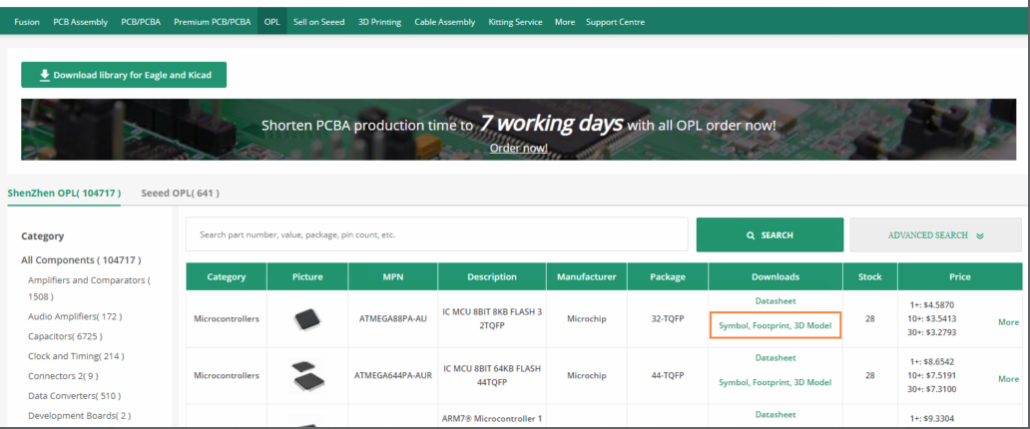1030x429 pixels.
Task: Show More prices for ATMEGA88PA-AU
Action: click(x=1008, y=322)
